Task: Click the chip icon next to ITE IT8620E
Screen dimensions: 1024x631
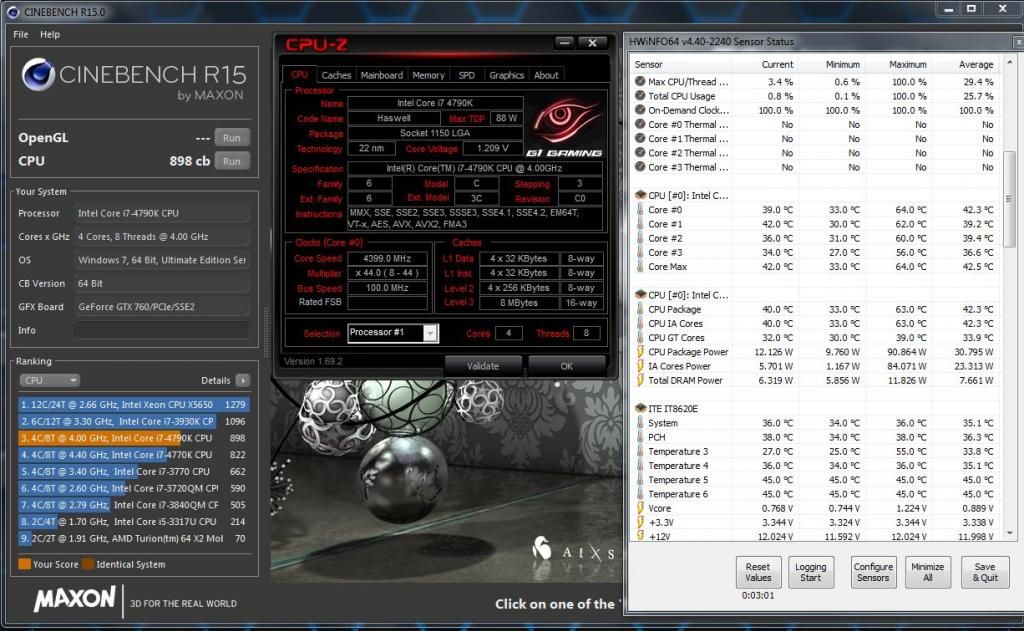Action: coord(639,408)
